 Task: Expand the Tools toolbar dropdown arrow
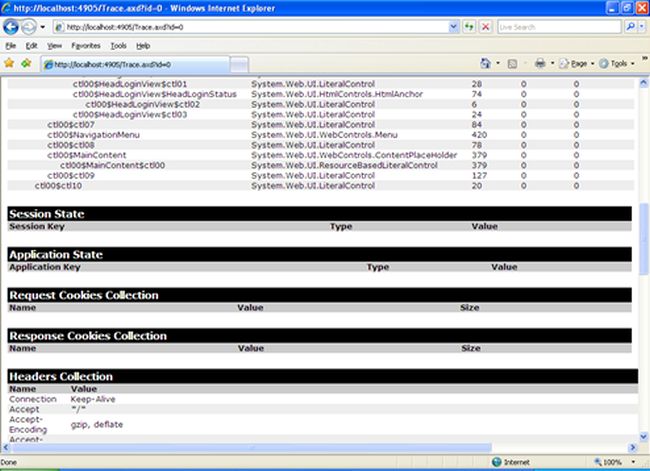(633, 63)
